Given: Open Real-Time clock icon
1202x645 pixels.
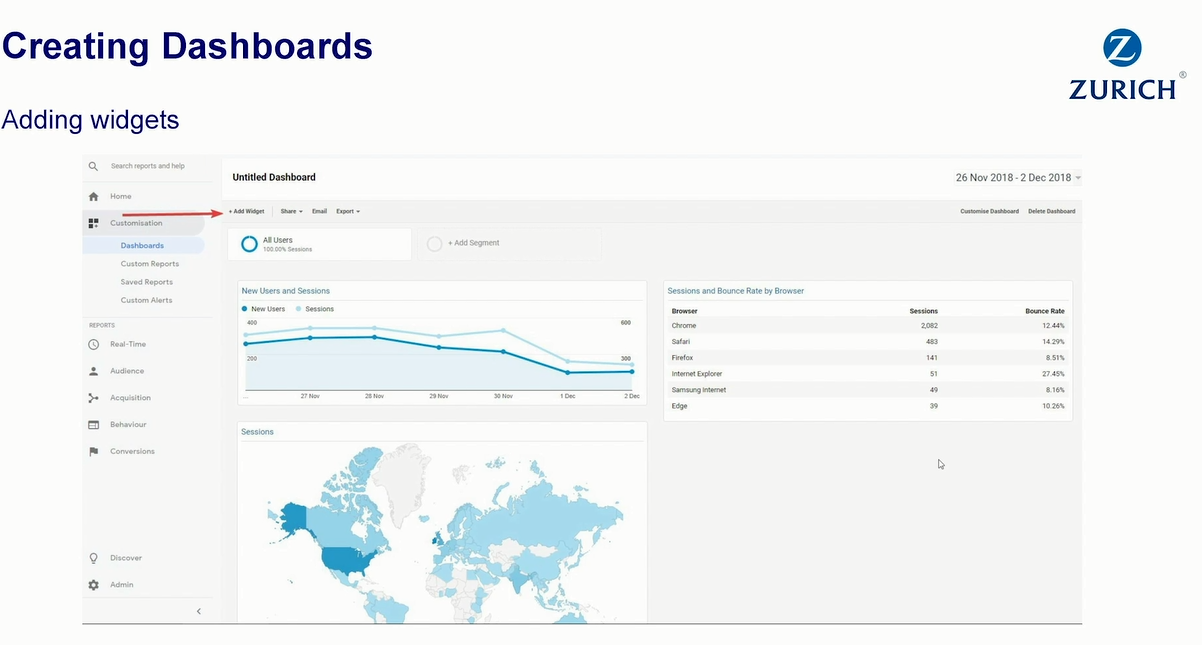Looking at the screenshot, I should click(x=93, y=344).
